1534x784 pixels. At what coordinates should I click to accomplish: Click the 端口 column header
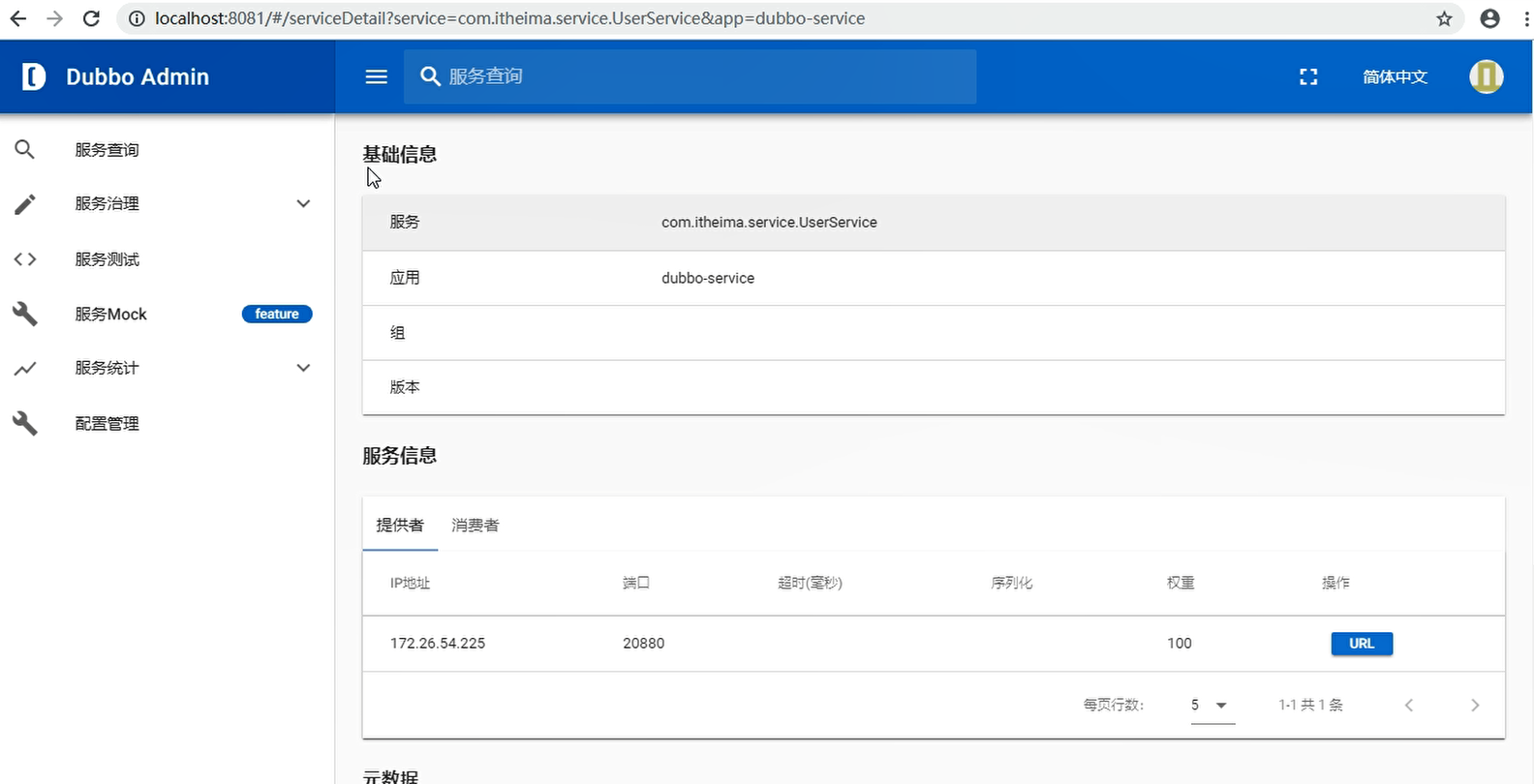[x=636, y=583]
